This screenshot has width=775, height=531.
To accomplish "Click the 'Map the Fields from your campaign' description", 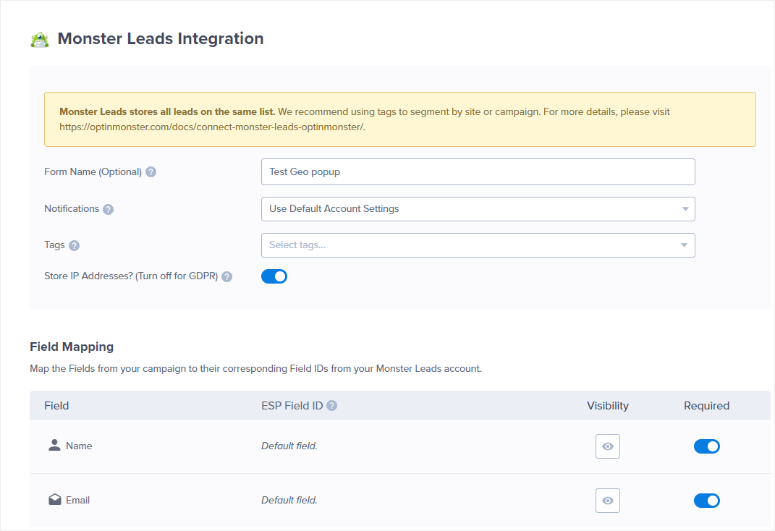I will click(x=256, y=369).
